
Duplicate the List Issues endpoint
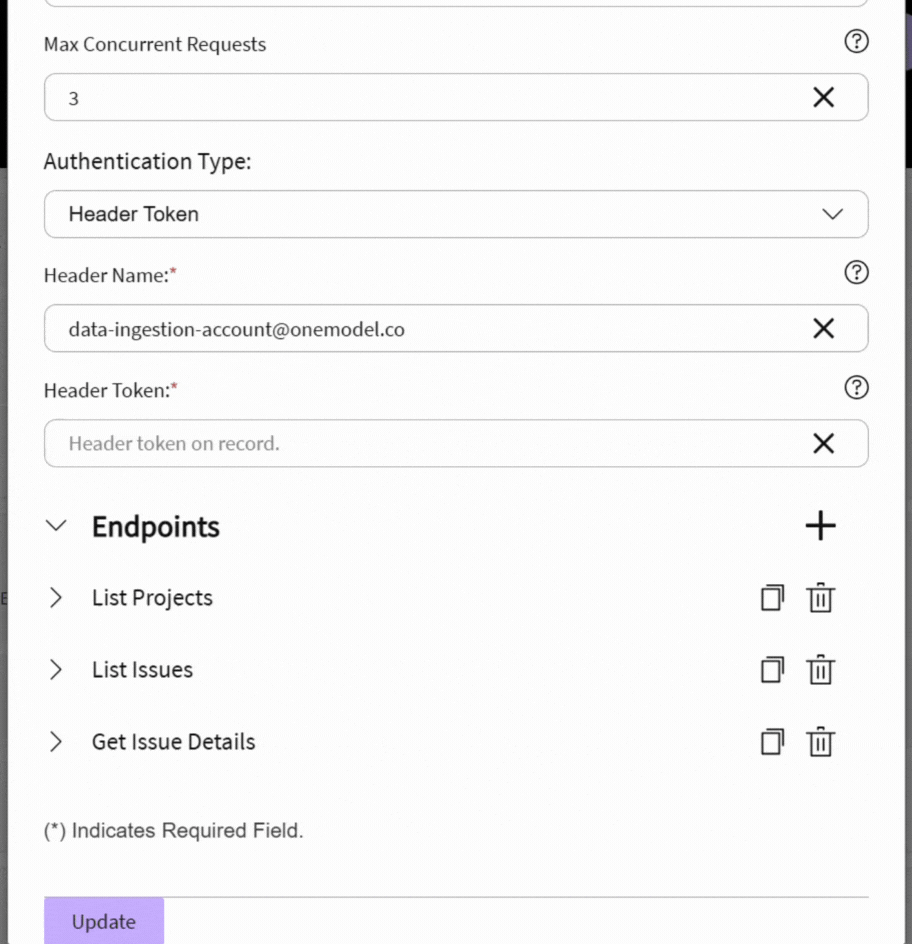coord(772,670)
